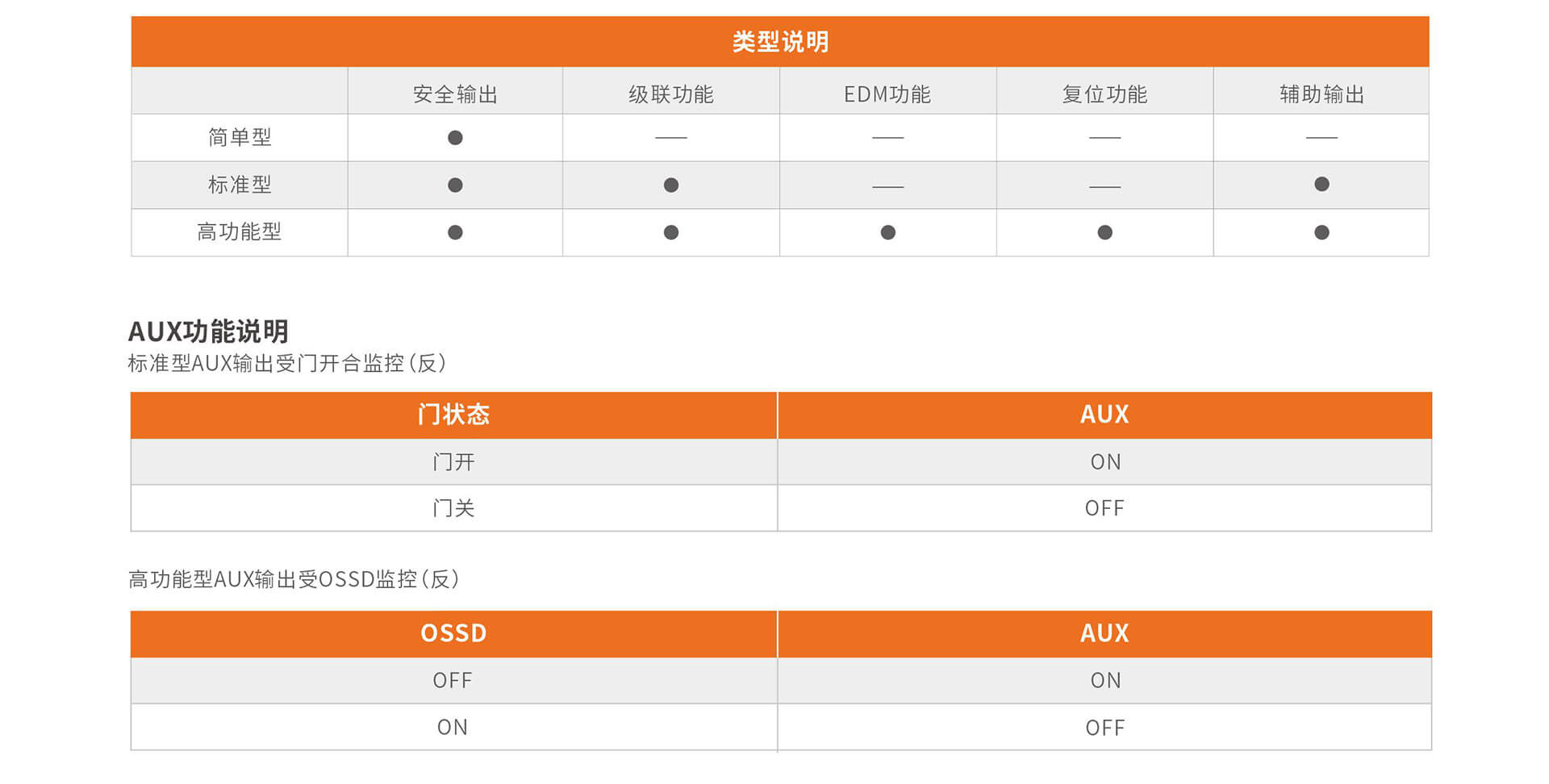1549x784 pixels.
Task: Select the 复位功能 column header
Action: 1104,94
